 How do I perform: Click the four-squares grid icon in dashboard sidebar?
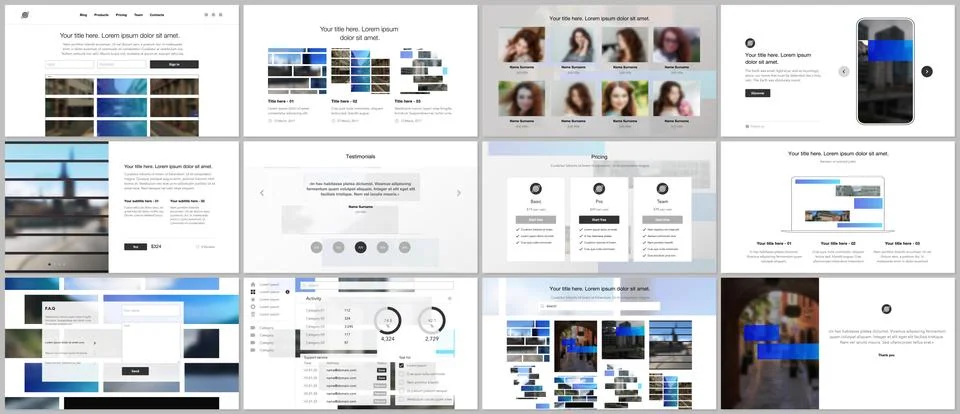pos(253,292)
